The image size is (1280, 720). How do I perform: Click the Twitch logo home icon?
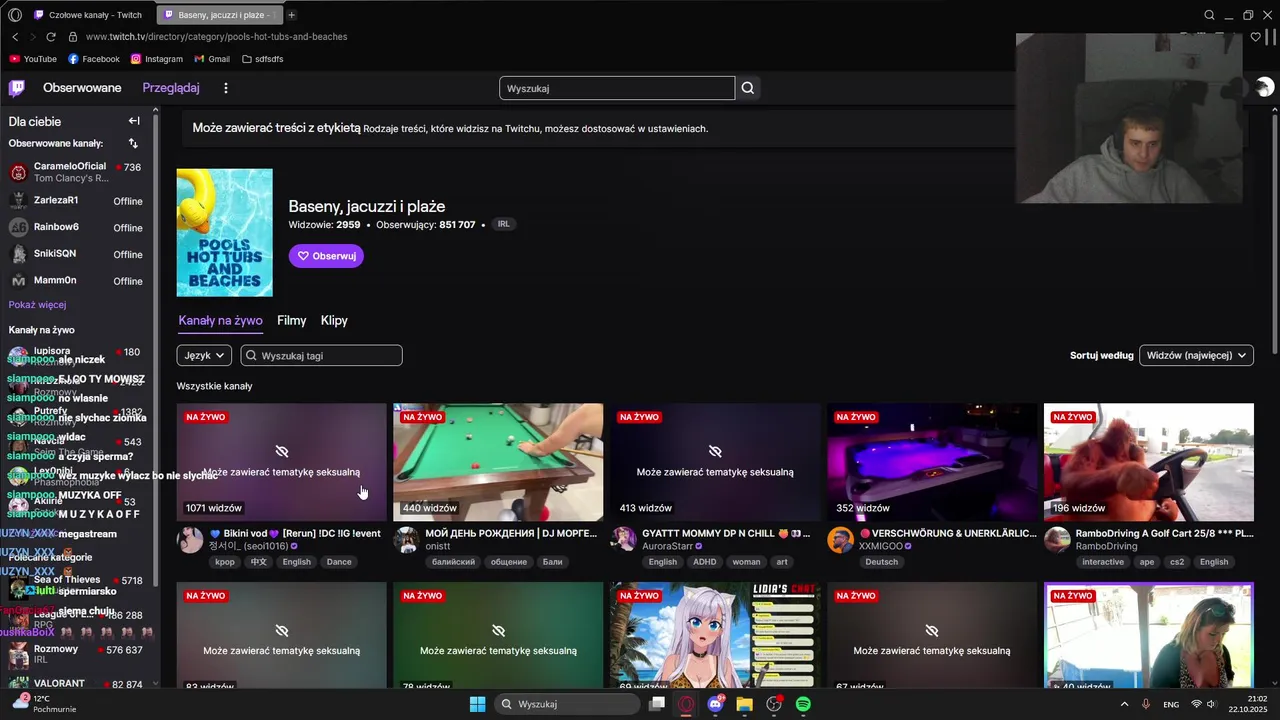[x=17, y=88]
